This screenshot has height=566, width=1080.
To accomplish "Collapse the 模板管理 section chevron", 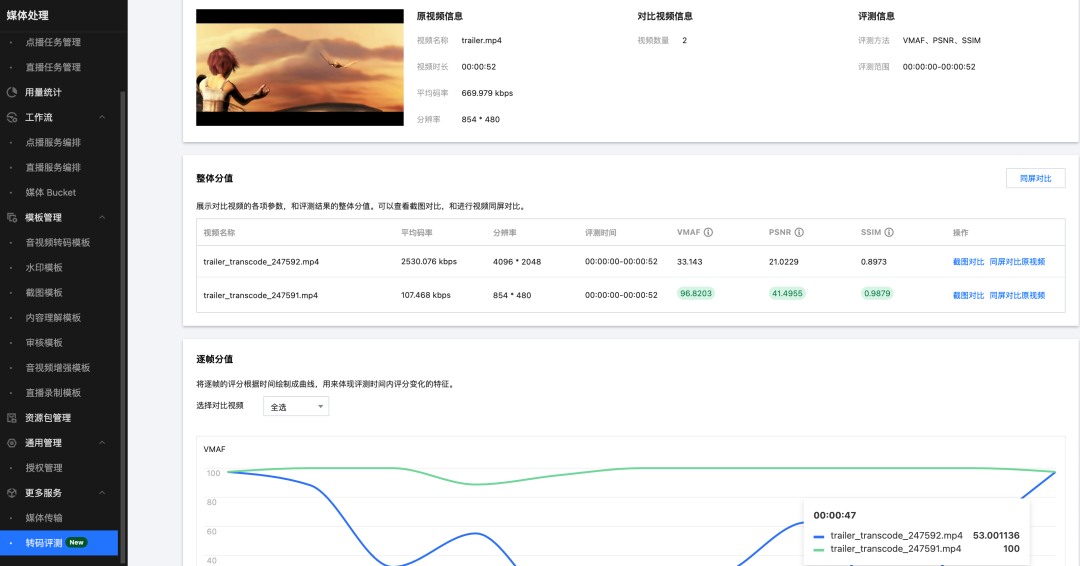I will coord(102,218).
